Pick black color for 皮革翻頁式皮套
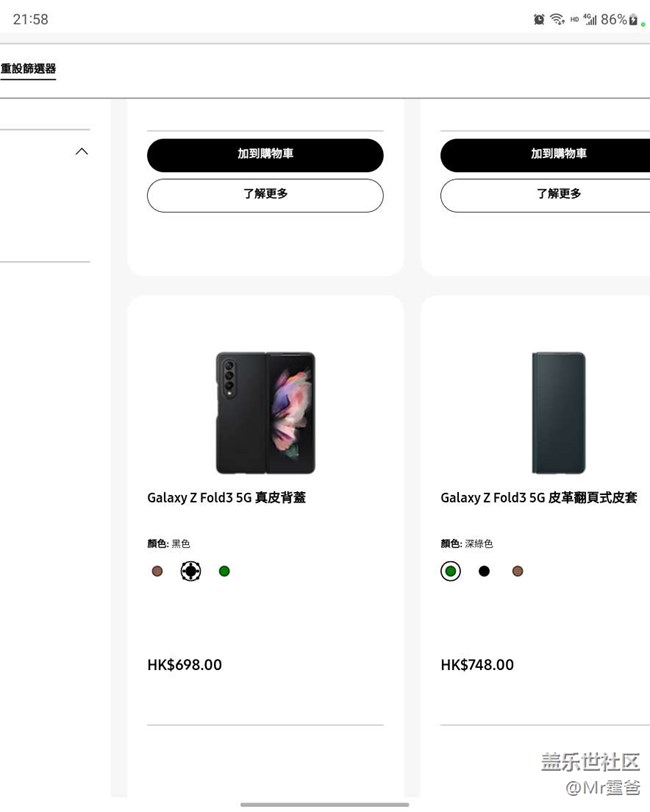Viewport: 650px width, 812px height. [x=484, y=571]
